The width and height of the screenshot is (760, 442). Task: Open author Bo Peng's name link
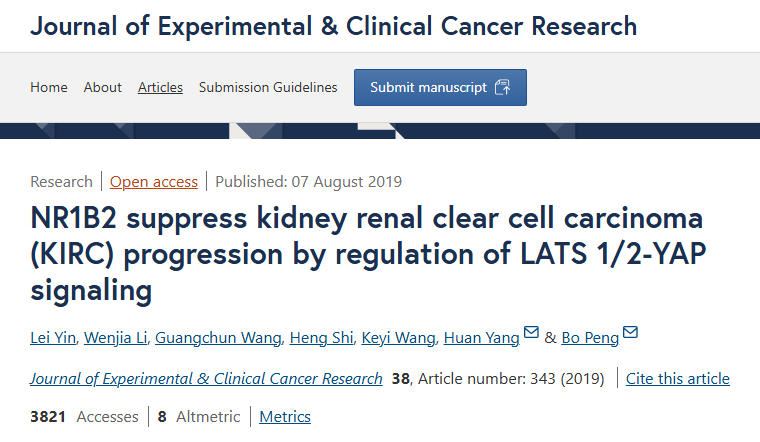point(590,338)
